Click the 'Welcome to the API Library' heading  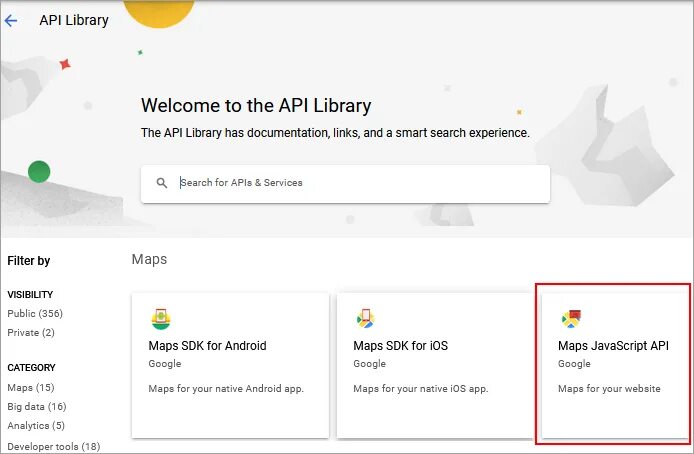(256, 106)
